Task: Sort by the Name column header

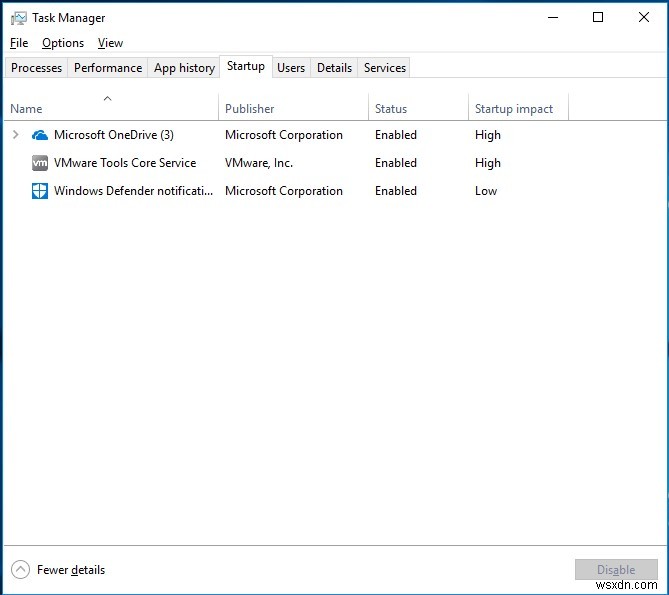Action: (x=111, y=108)
